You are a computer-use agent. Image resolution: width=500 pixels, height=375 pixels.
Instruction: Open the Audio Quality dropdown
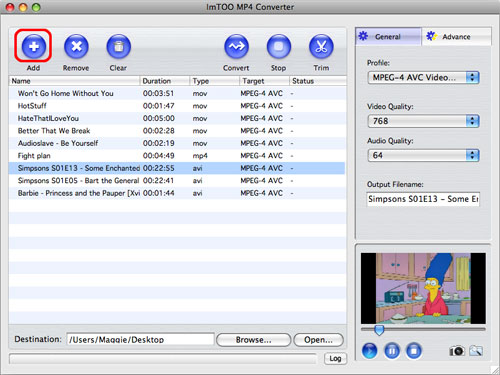pos(423,155)
